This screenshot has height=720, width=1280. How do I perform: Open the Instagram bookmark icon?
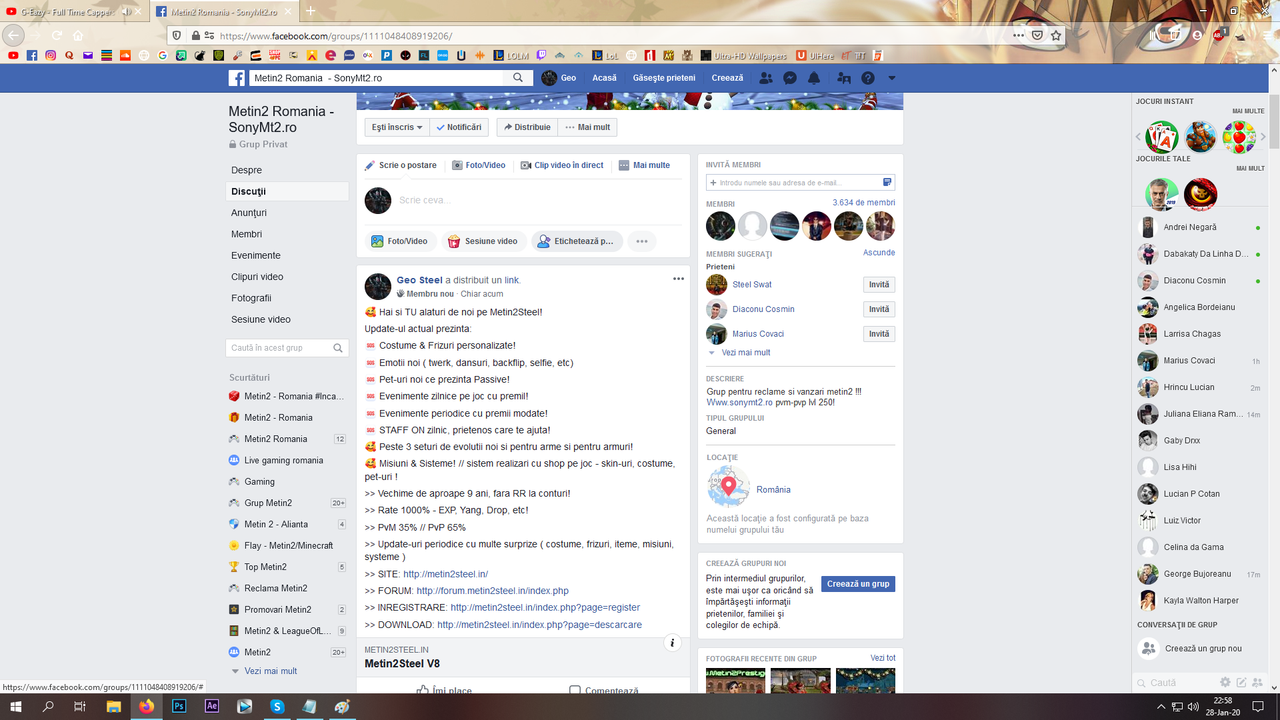pos(51,56)
